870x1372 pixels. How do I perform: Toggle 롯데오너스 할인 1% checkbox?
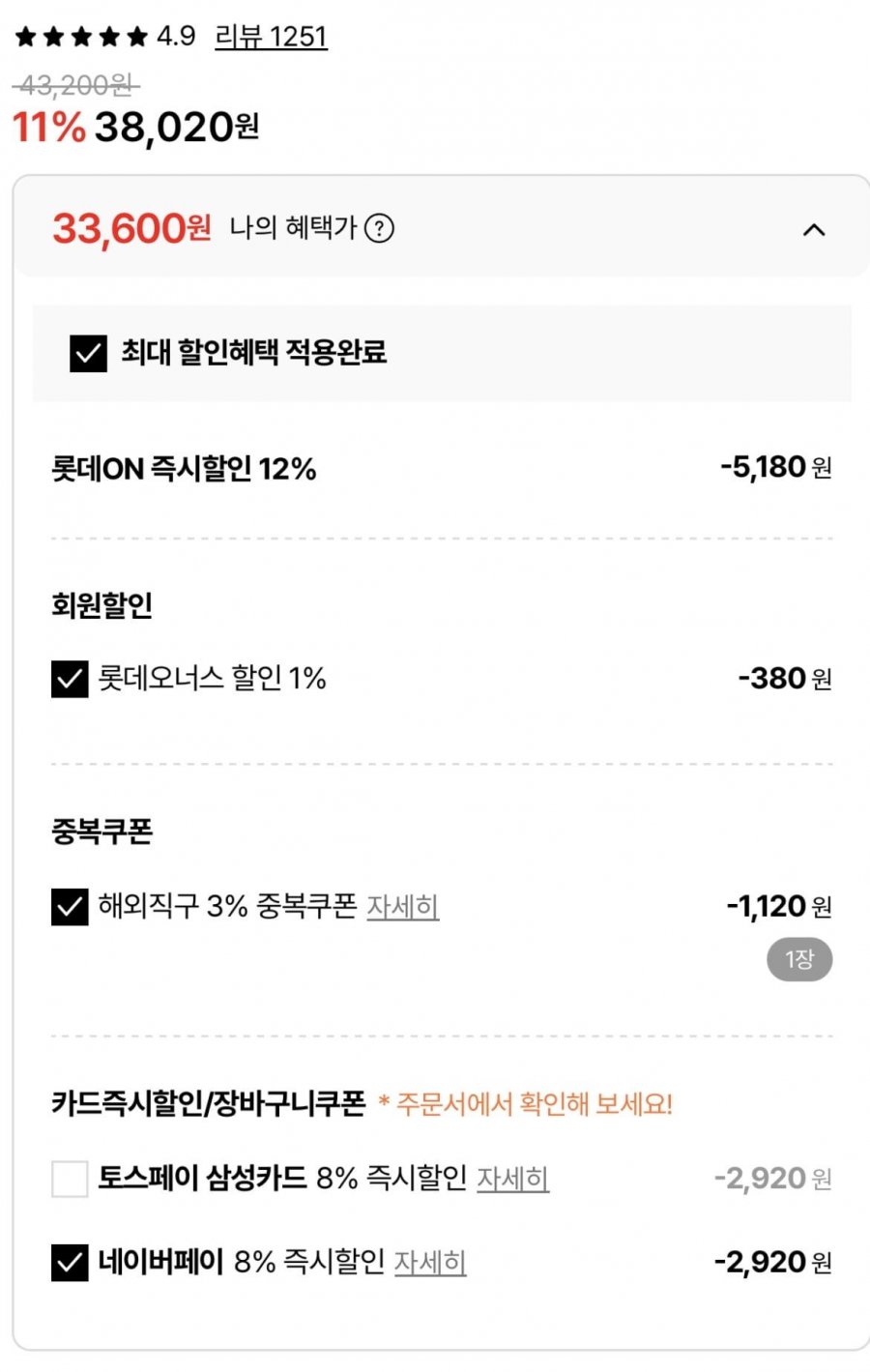[70, 680]
